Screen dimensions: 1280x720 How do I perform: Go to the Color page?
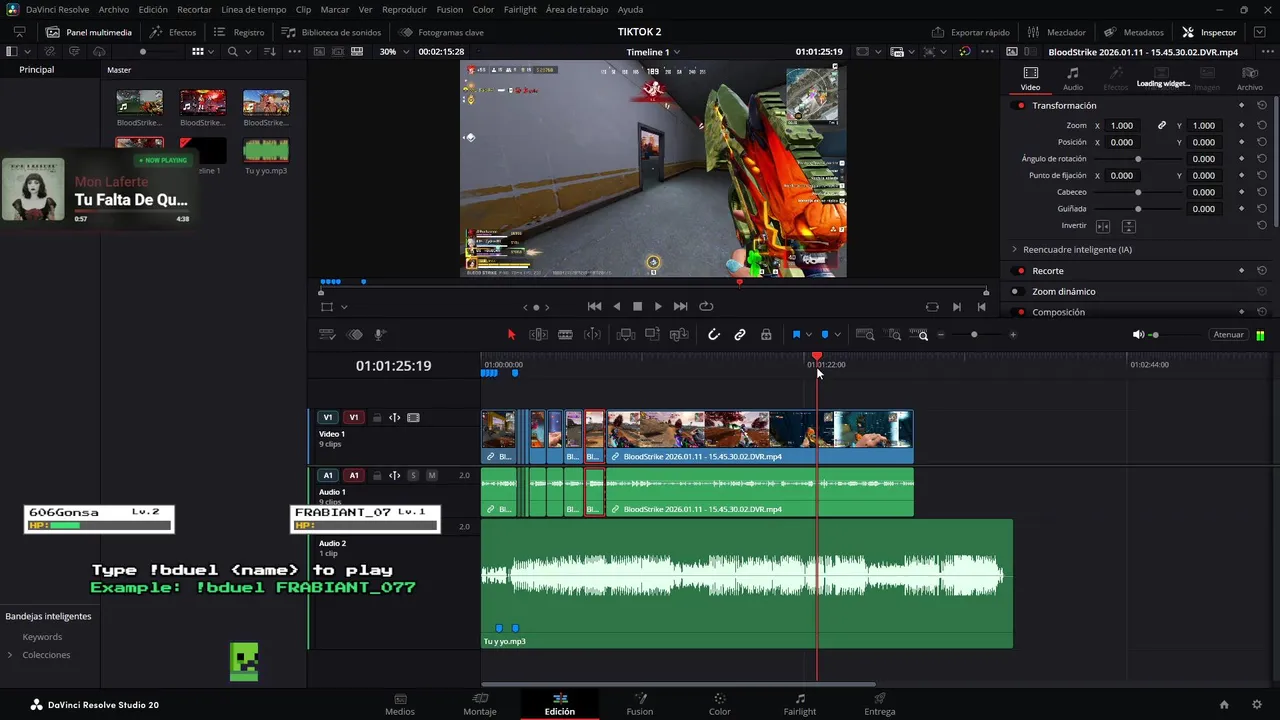point(719,704)
